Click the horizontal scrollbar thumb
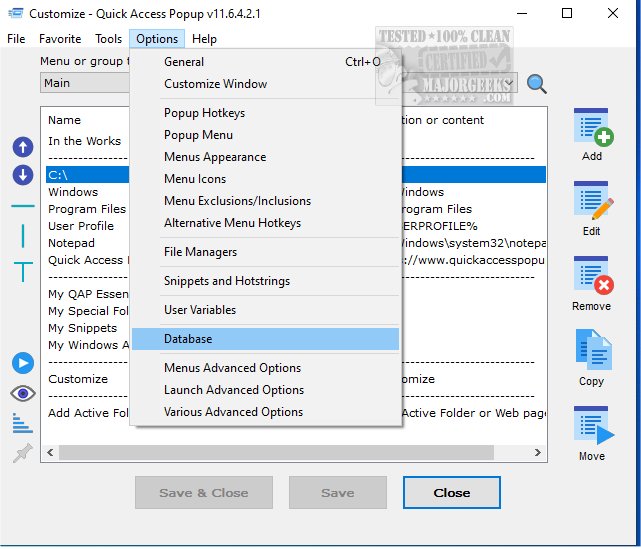 tap(276, 453)
